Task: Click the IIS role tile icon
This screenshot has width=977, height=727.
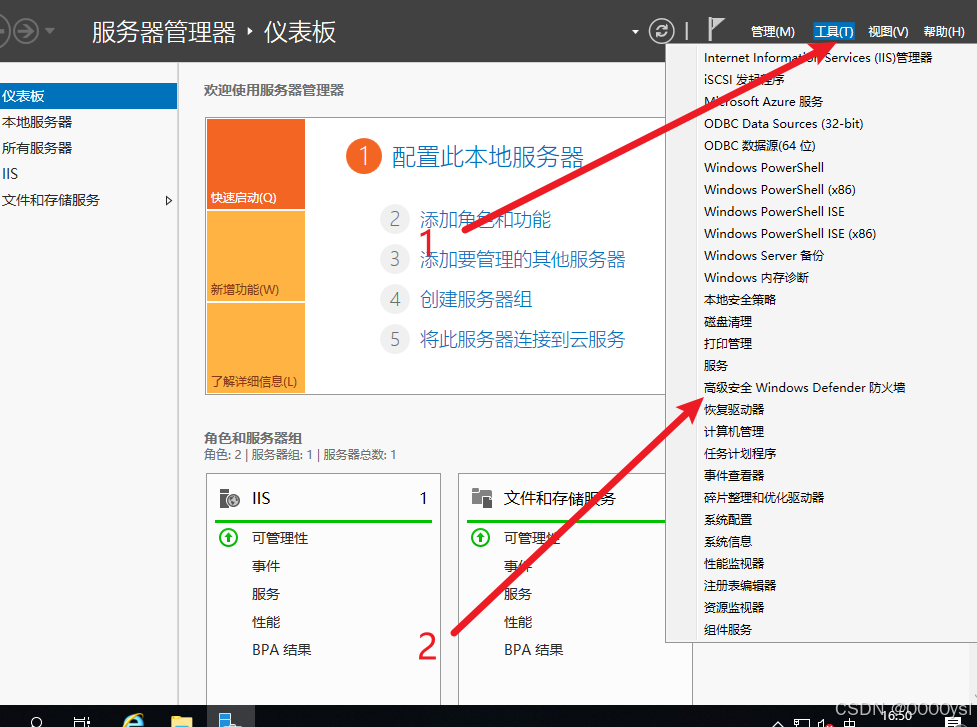Action: (x=229, y=498)
